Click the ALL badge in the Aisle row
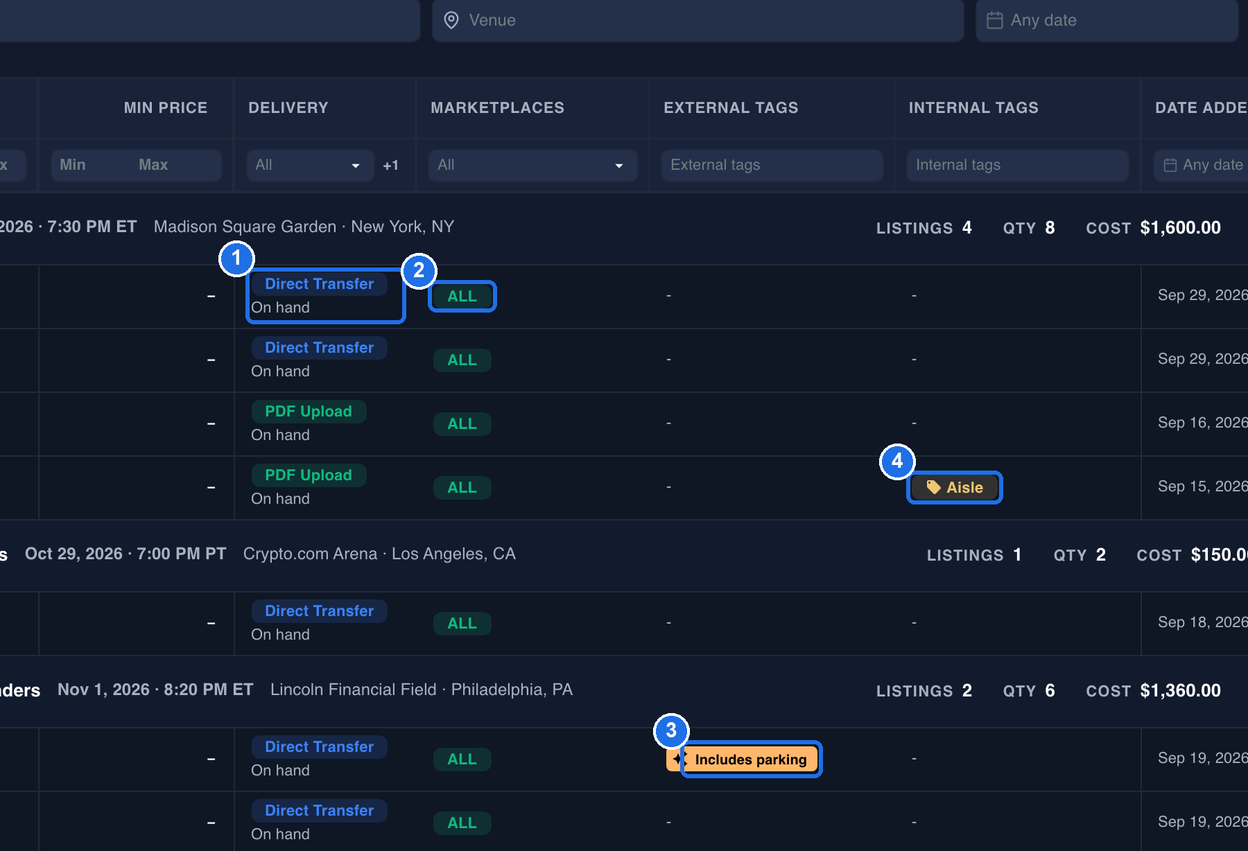The width and height of the screenshot is (1248, 851). tap(462, 488)
